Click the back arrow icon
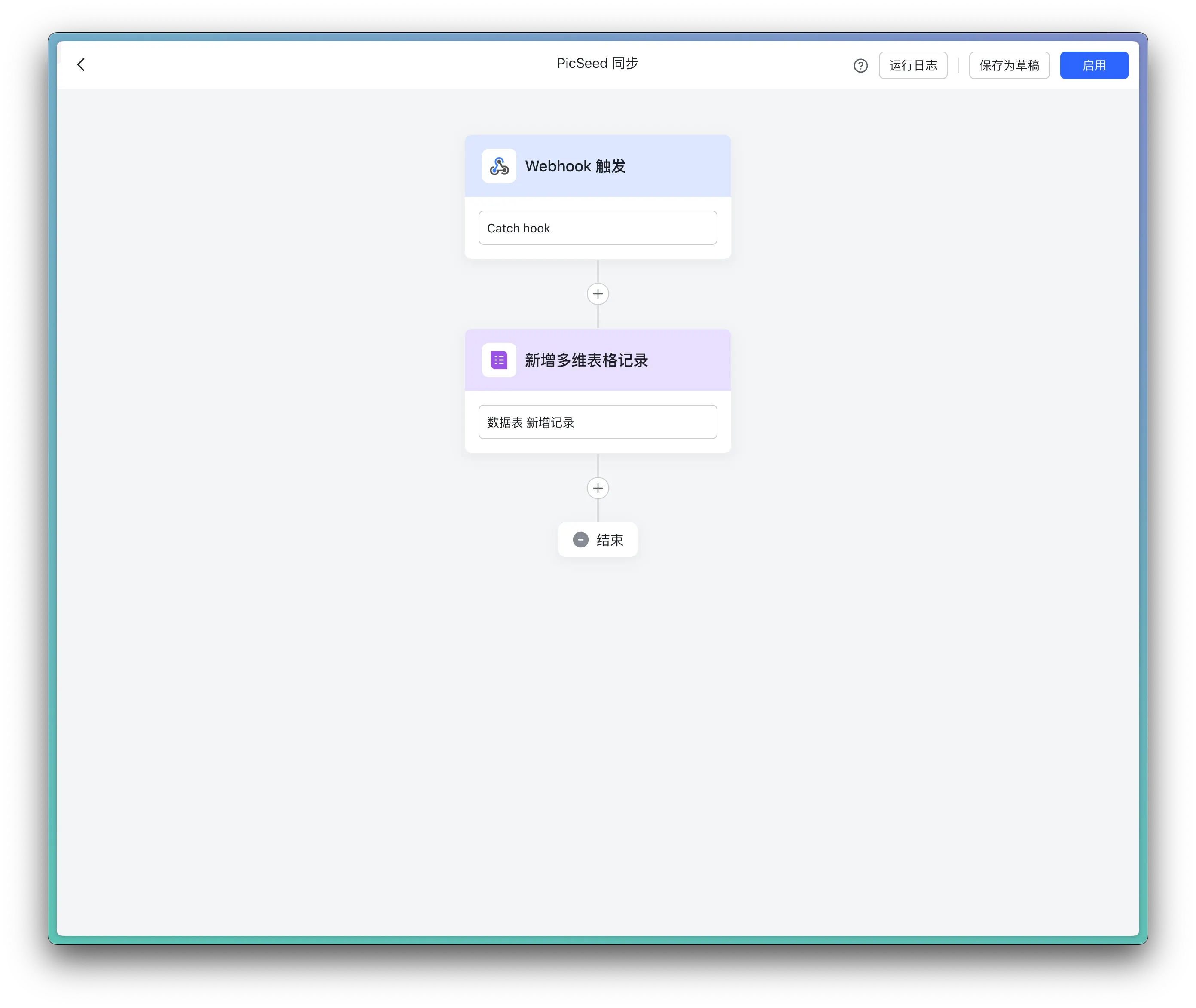1196x1008 pixels. 81,64
